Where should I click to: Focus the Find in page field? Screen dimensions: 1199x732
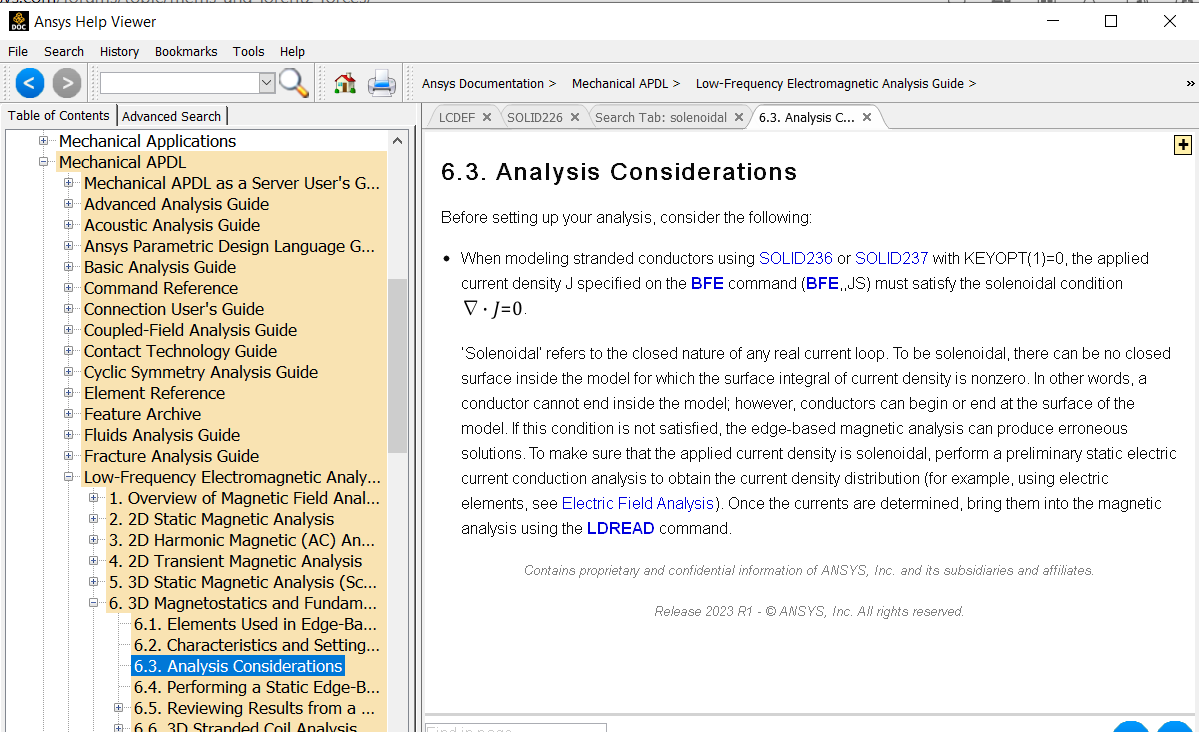pos(515,727)
